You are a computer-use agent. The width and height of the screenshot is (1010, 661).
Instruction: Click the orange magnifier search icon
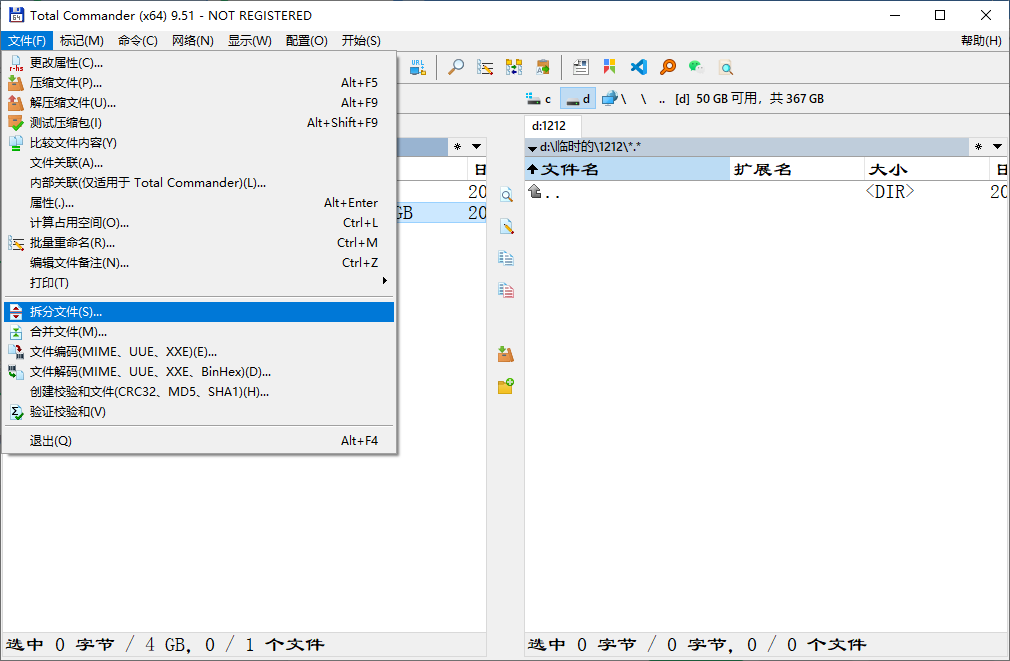668,67
